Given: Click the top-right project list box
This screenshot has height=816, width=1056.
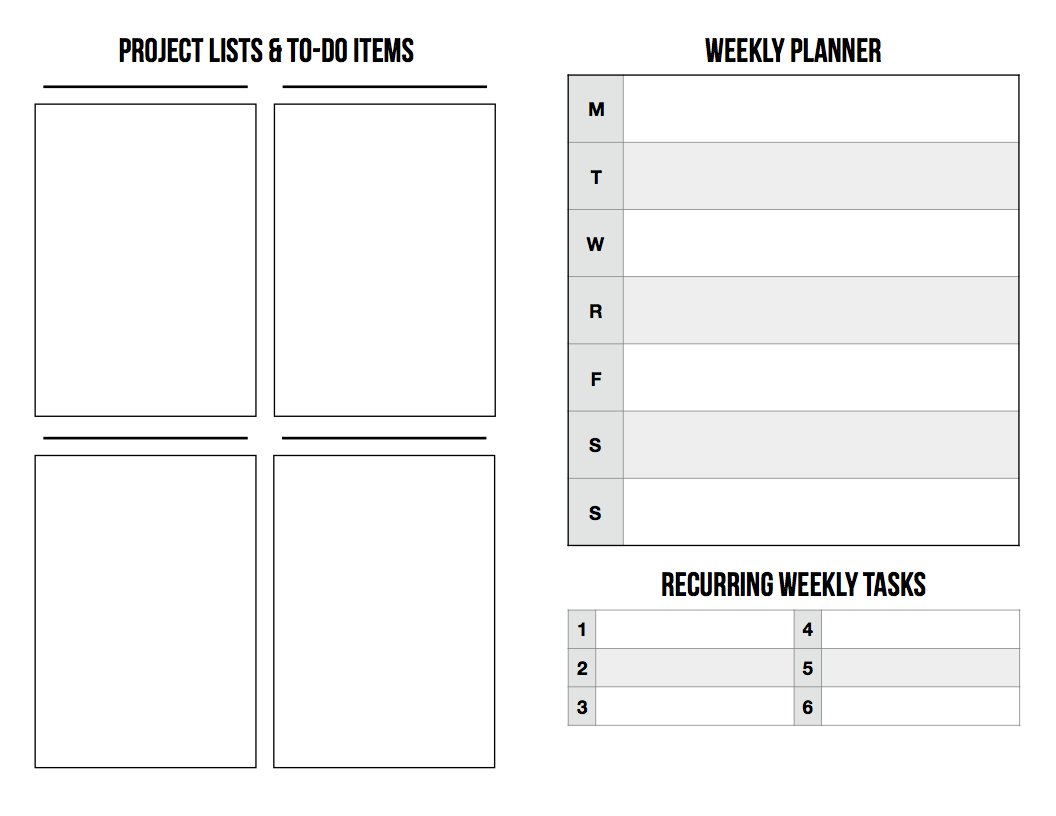Looking at the screenshot, I should pos(385,260).
